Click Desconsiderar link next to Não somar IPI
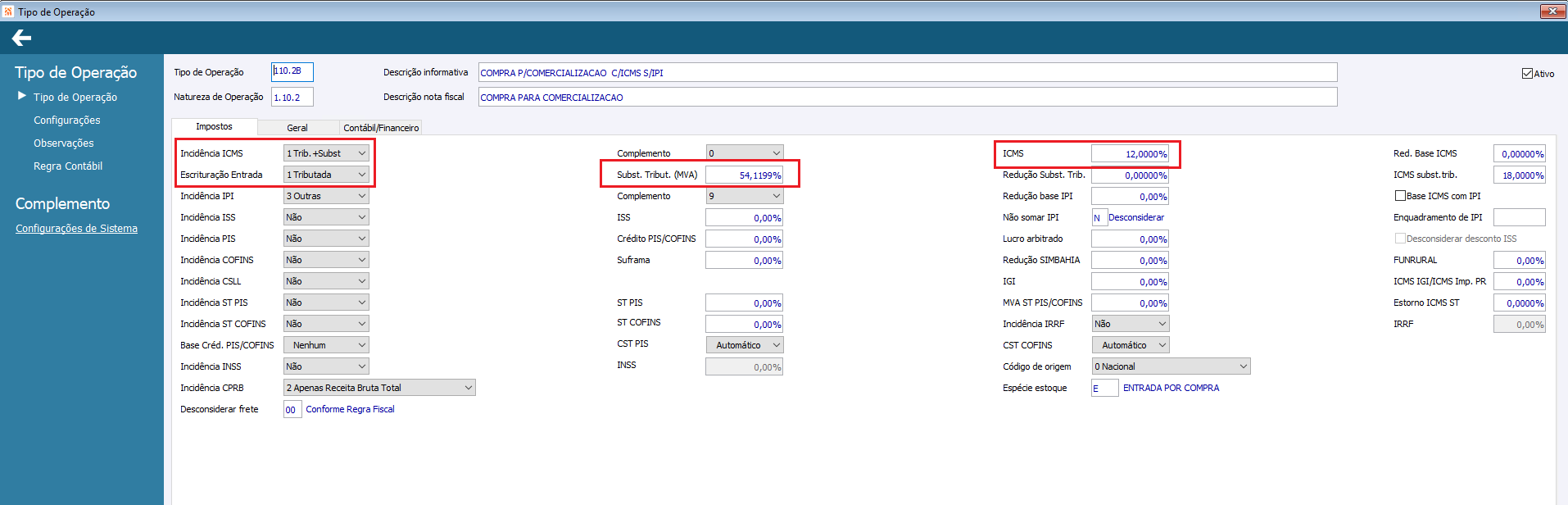 (x=1136, y=217)
